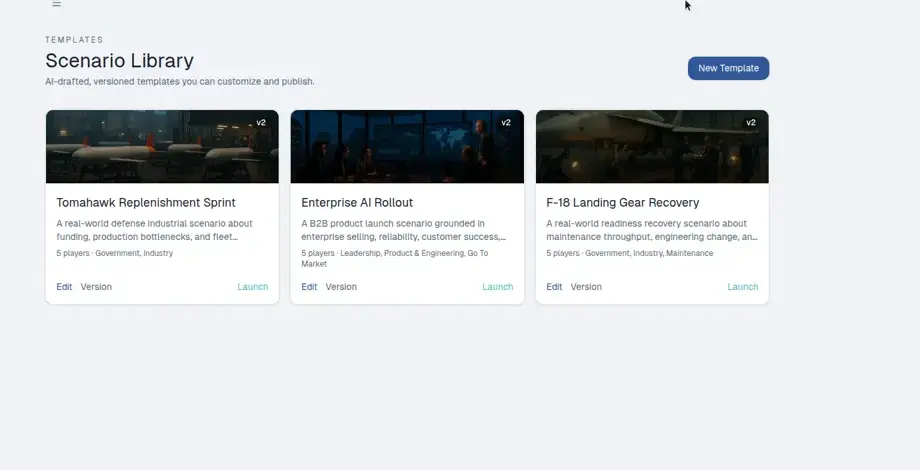The width and height of the screenshot is (920, 470).
Task: Open Version for Enterprise AI Rollout
Action: tap(341, 287)
